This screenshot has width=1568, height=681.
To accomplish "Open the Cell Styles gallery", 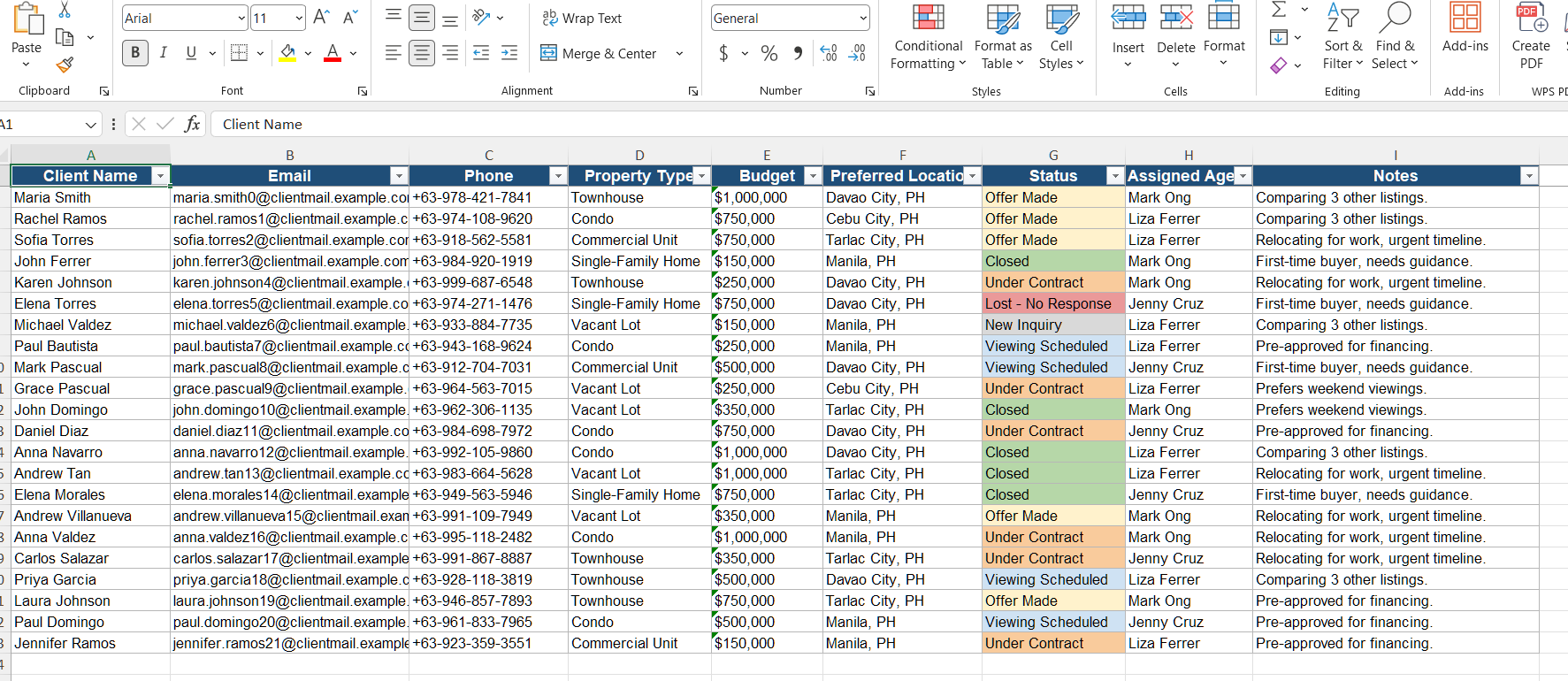I will pyautogui.click(x=1061, y=37).
